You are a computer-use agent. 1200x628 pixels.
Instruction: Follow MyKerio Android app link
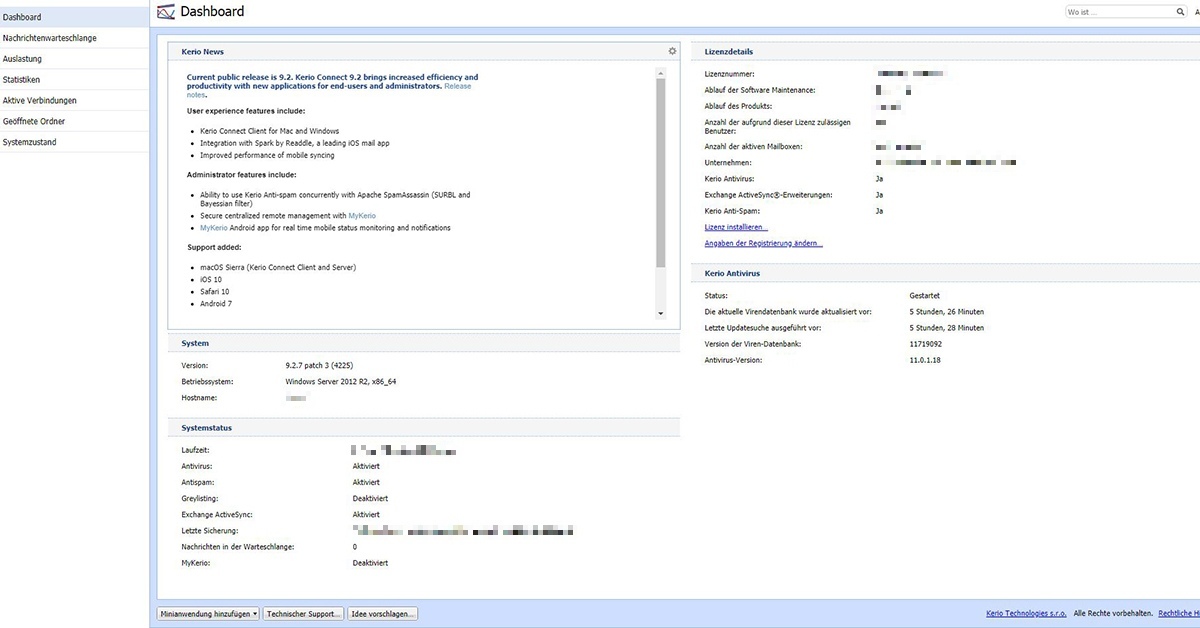(x=215, y=228)
